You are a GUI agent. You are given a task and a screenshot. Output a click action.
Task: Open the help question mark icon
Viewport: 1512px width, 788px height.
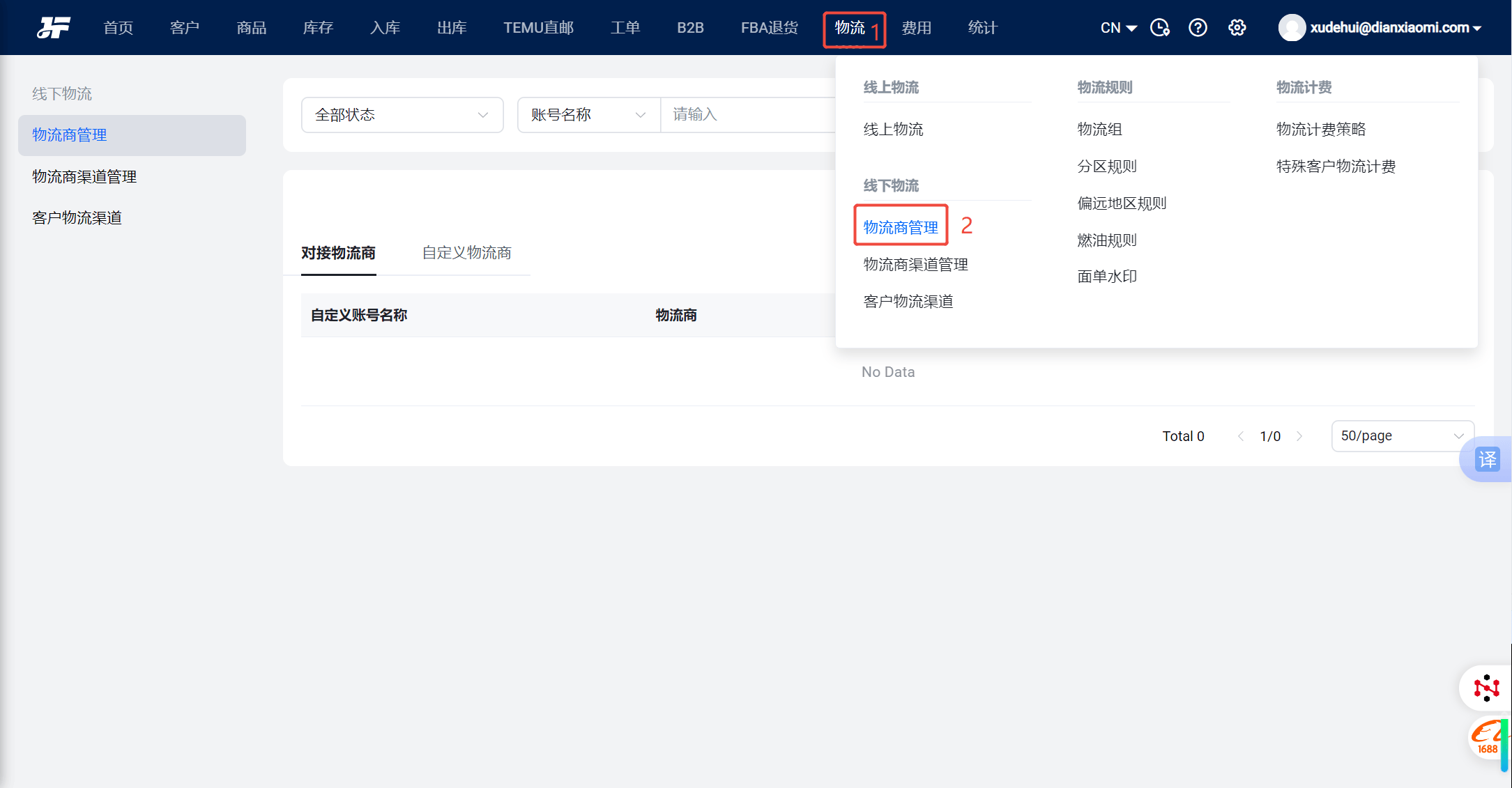[1198, 27]
